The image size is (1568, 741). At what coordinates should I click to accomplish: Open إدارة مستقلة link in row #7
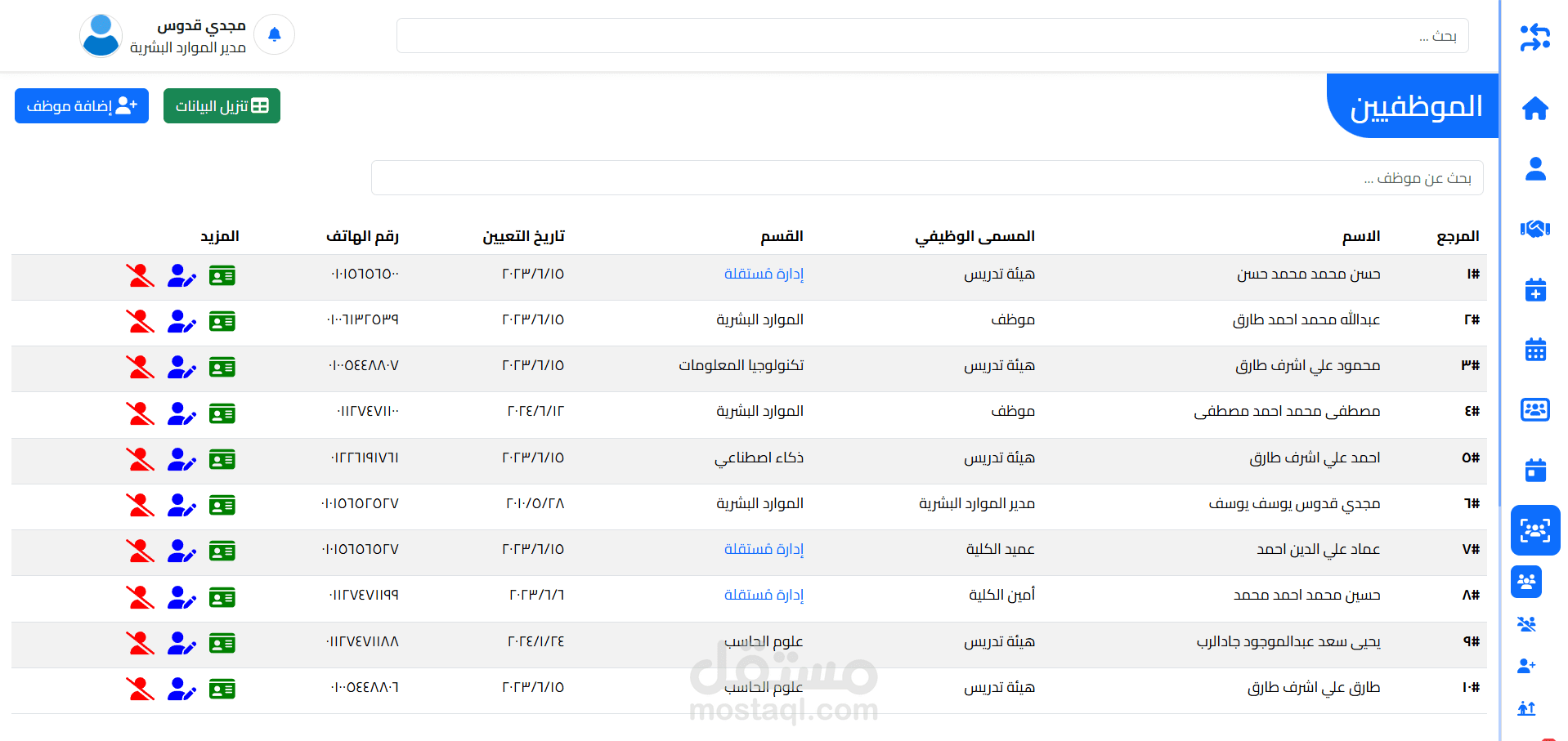click(x=764, y=550)
